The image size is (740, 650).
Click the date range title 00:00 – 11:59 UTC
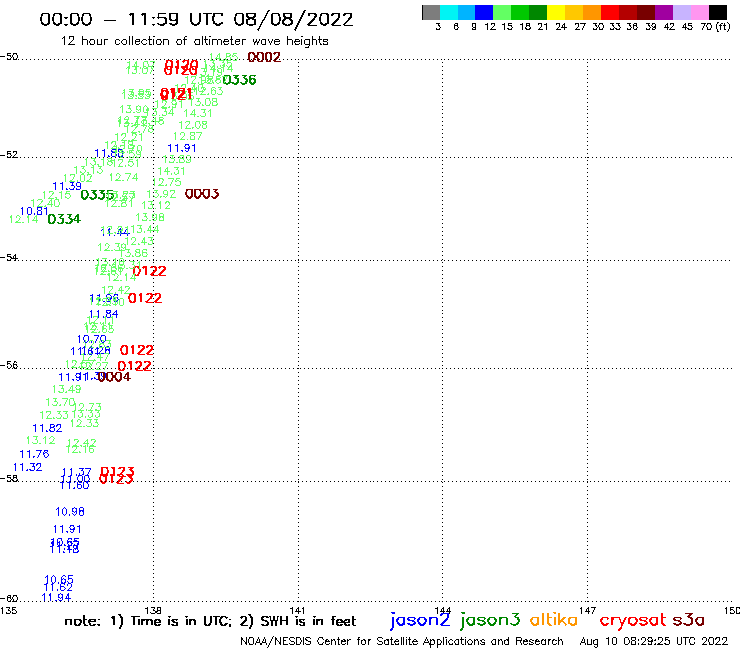pos(196,19)
